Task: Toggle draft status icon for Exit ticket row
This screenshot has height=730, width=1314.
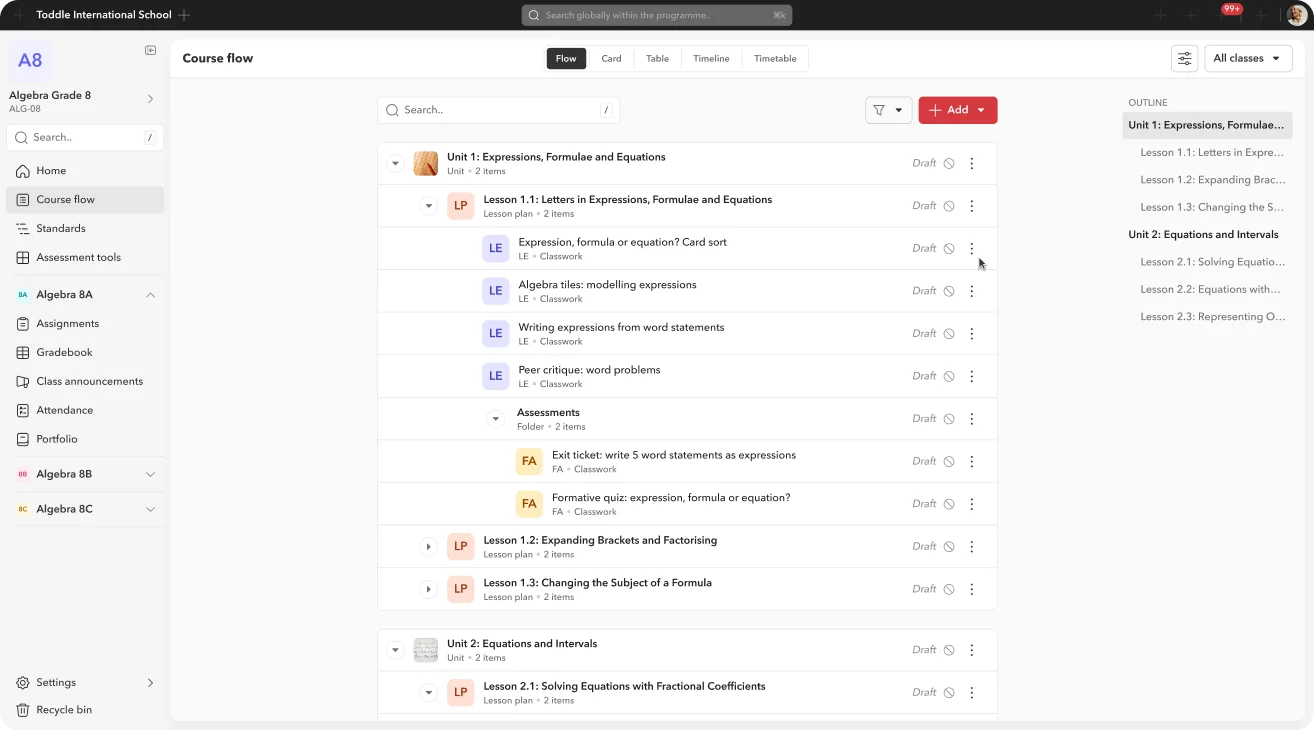Action: (949, 462)
